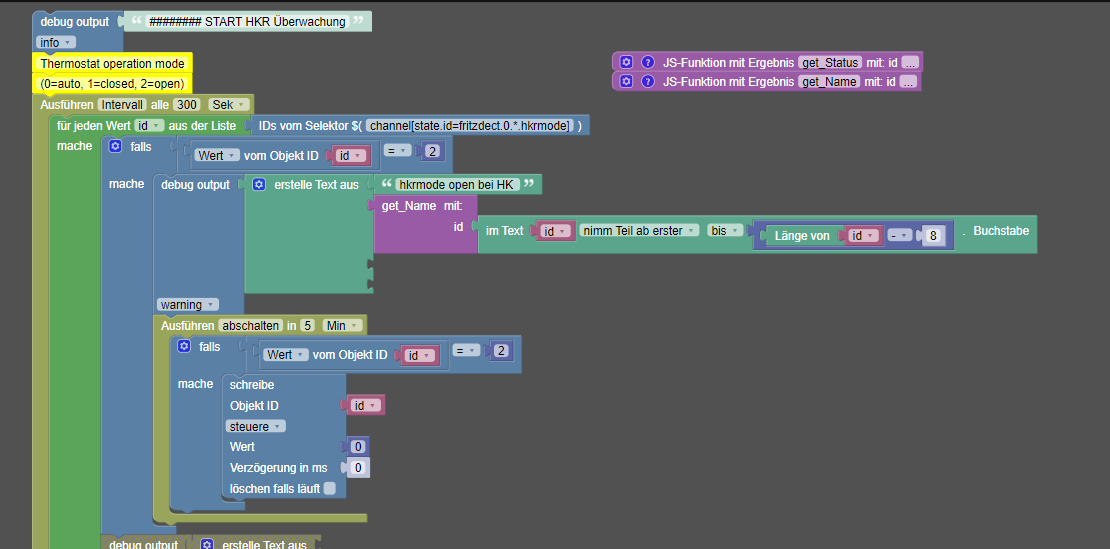Click help question mark on get_Name function
The height and width of the screenshot is (549, 1110).
647,81
